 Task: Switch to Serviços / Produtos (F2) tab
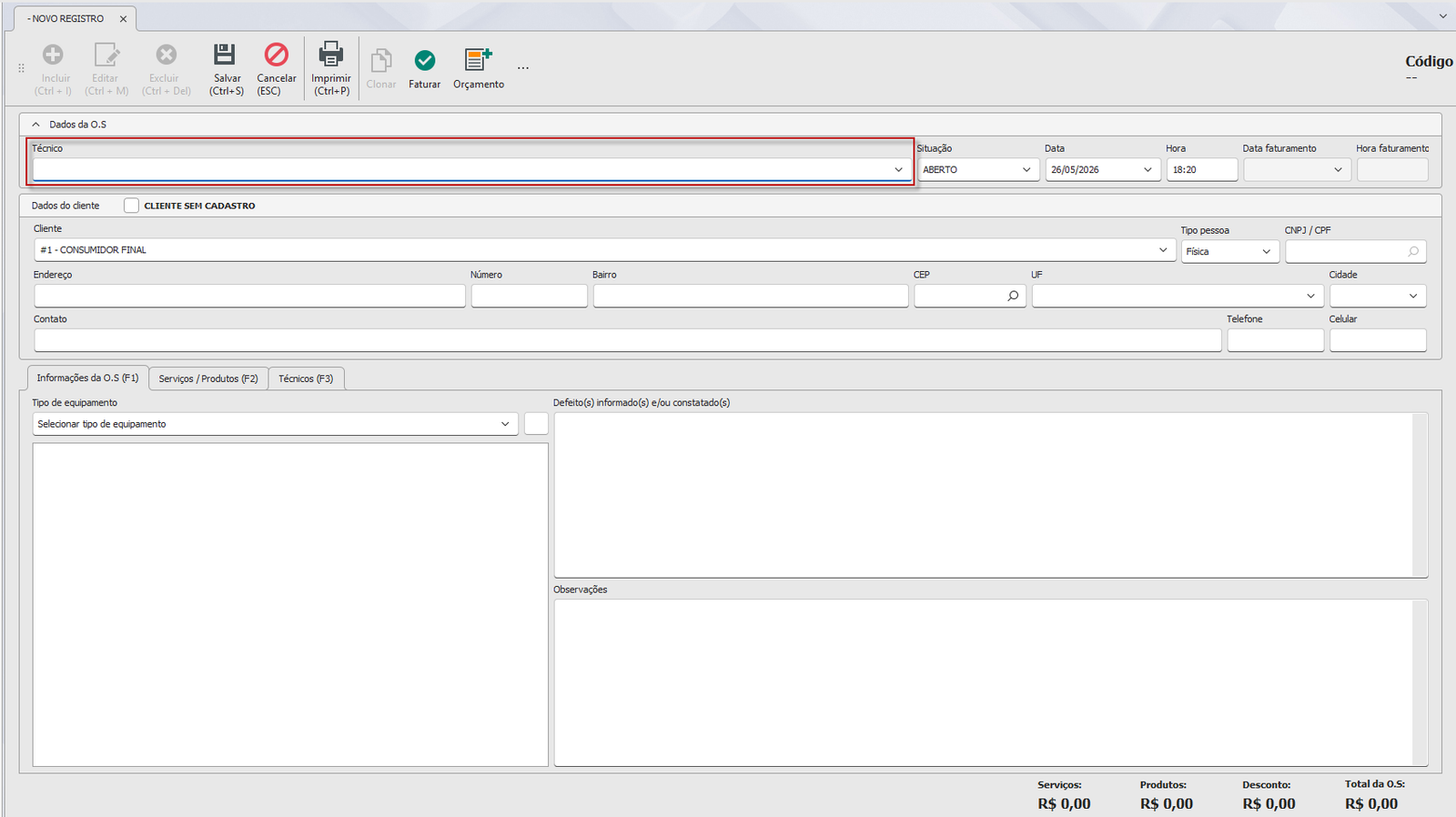(208, 378)
